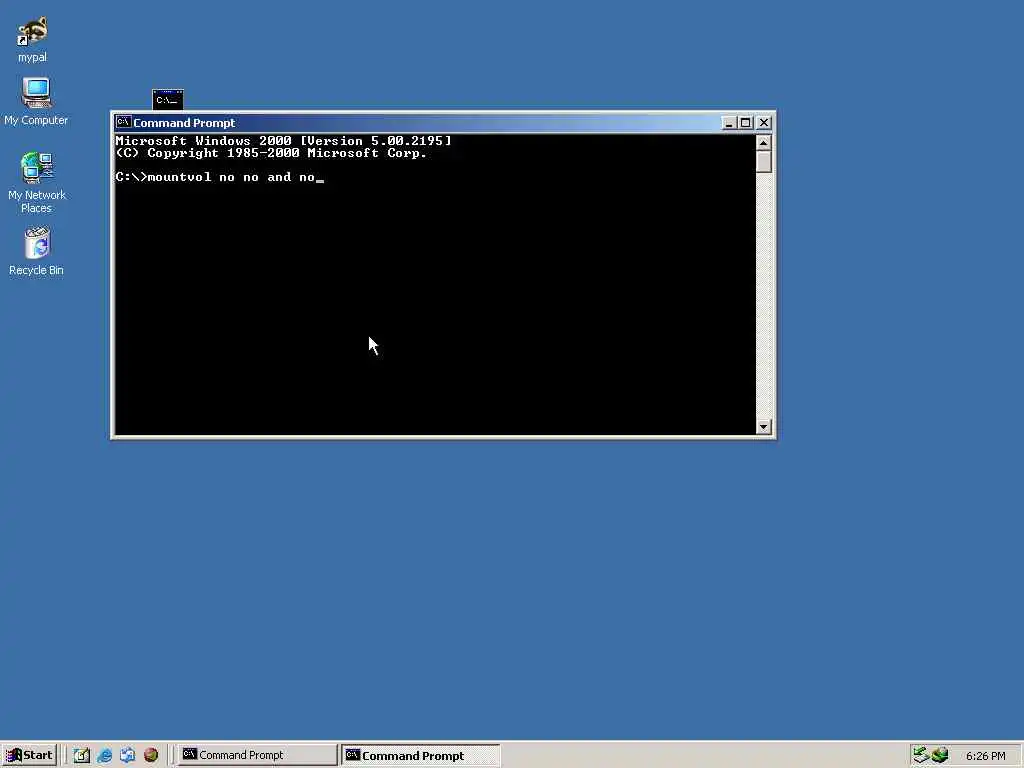This screenshot has width=1024, height=768.
Task: Click the 'Microsoft Windows 2000 [Version 5.00.2195]' line
Action: pyautogui.click(x=283, y=140)
